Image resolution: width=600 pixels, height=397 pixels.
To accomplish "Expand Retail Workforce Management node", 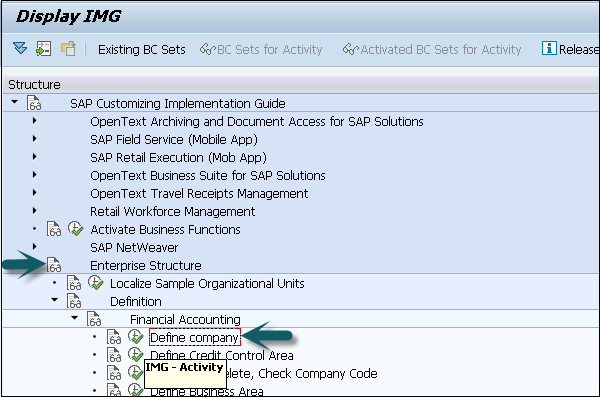I will 34,211.
